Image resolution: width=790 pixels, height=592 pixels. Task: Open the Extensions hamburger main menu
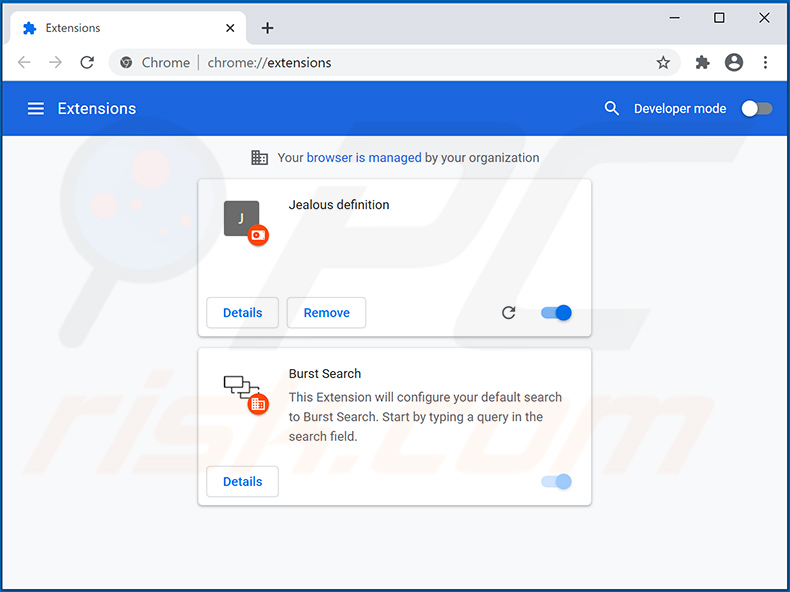point(35,108)
